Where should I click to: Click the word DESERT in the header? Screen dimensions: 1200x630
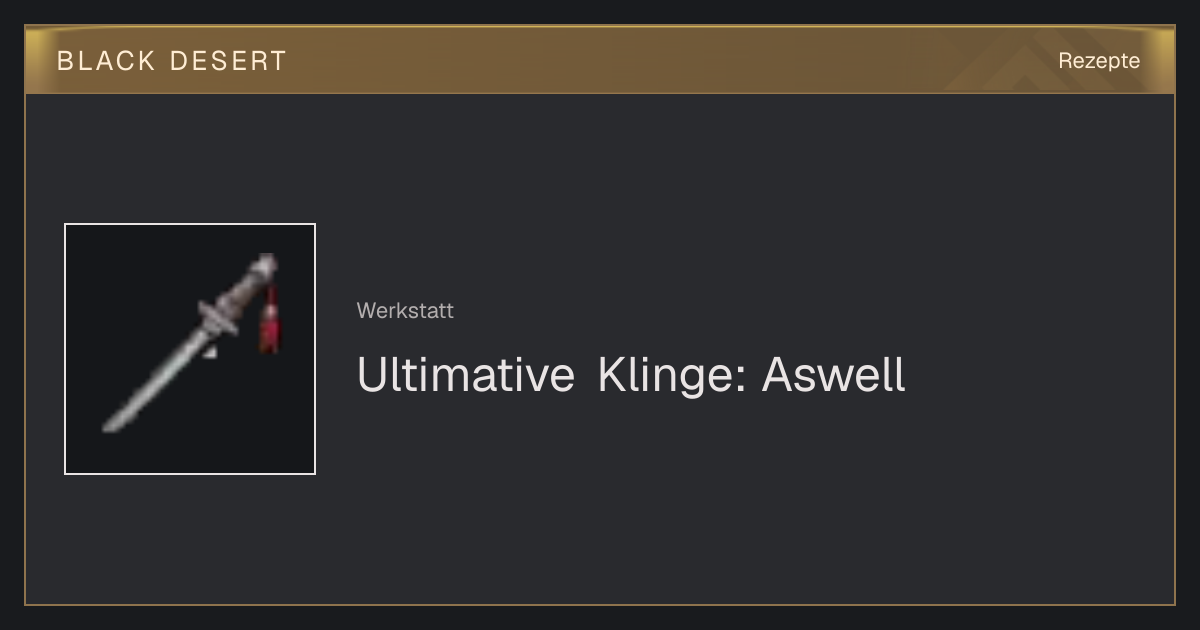click(x=228, y=61)
